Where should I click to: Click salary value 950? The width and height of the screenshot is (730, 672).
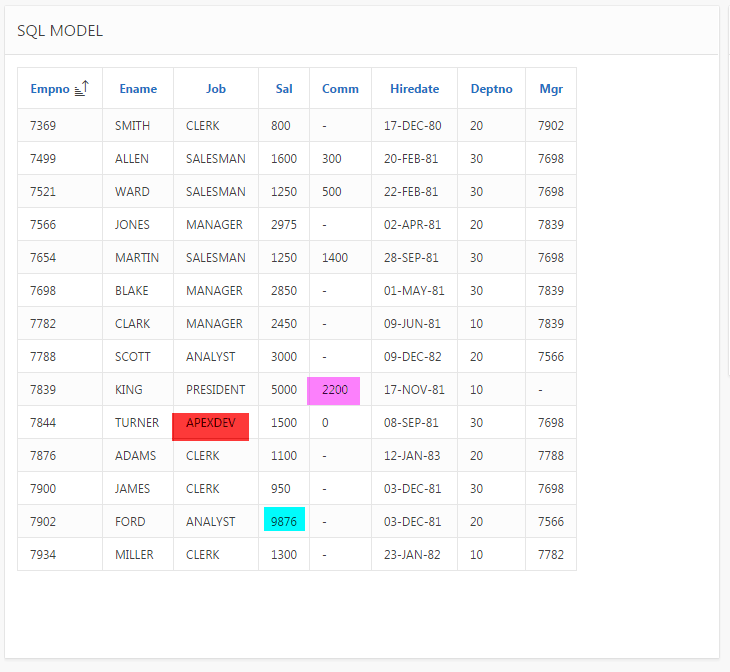pos(281,489)
